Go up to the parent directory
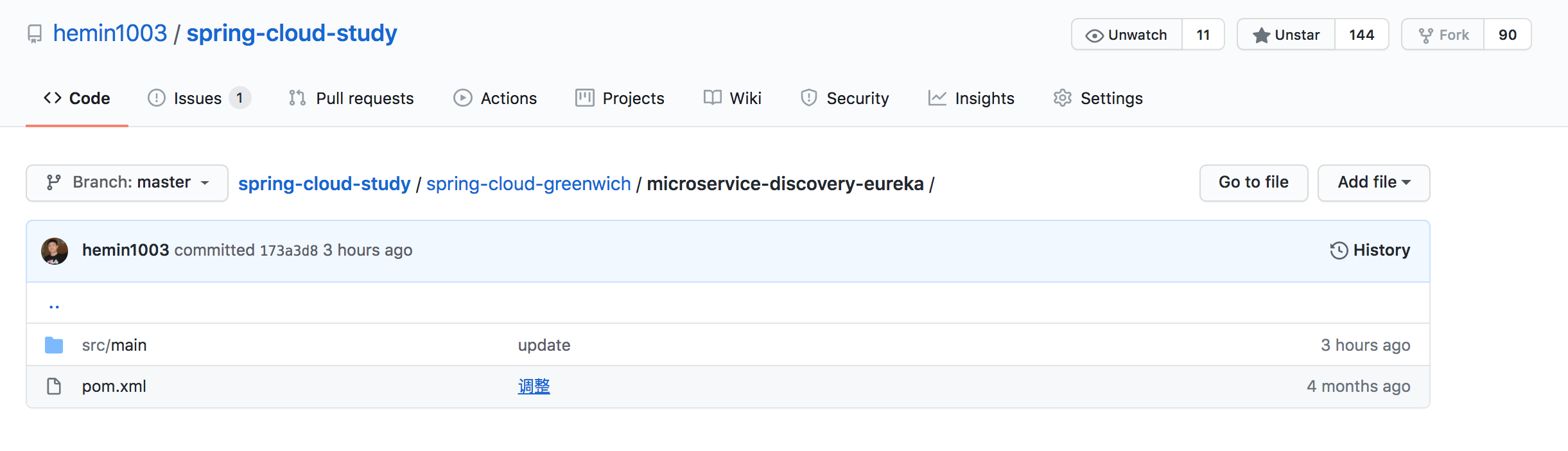Image resolution: width=1568 pixels, height=451 pixels. click(55, 305)
